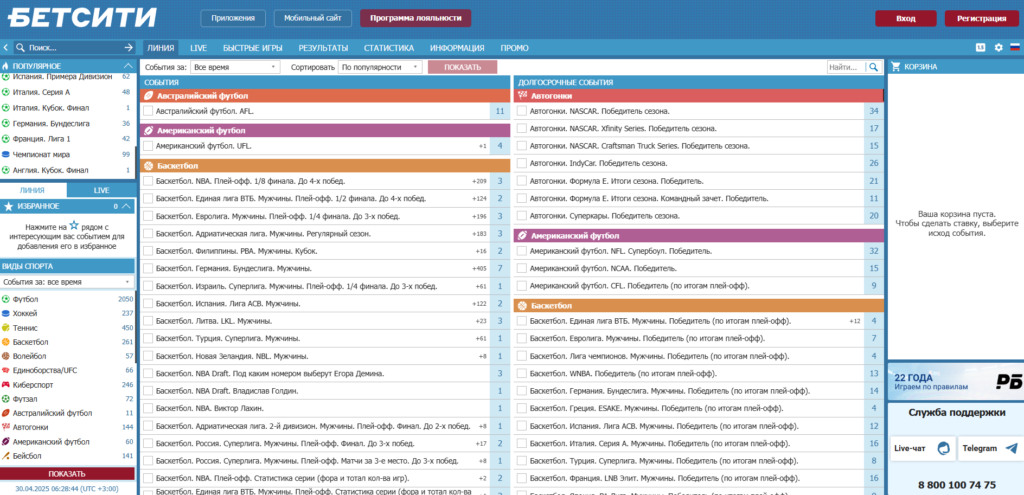The width and height of the screenshot is (1024, 495).
Task: Tick Баскетбол. WNBA. Победитель checkbox
Action: pos(522,374)
